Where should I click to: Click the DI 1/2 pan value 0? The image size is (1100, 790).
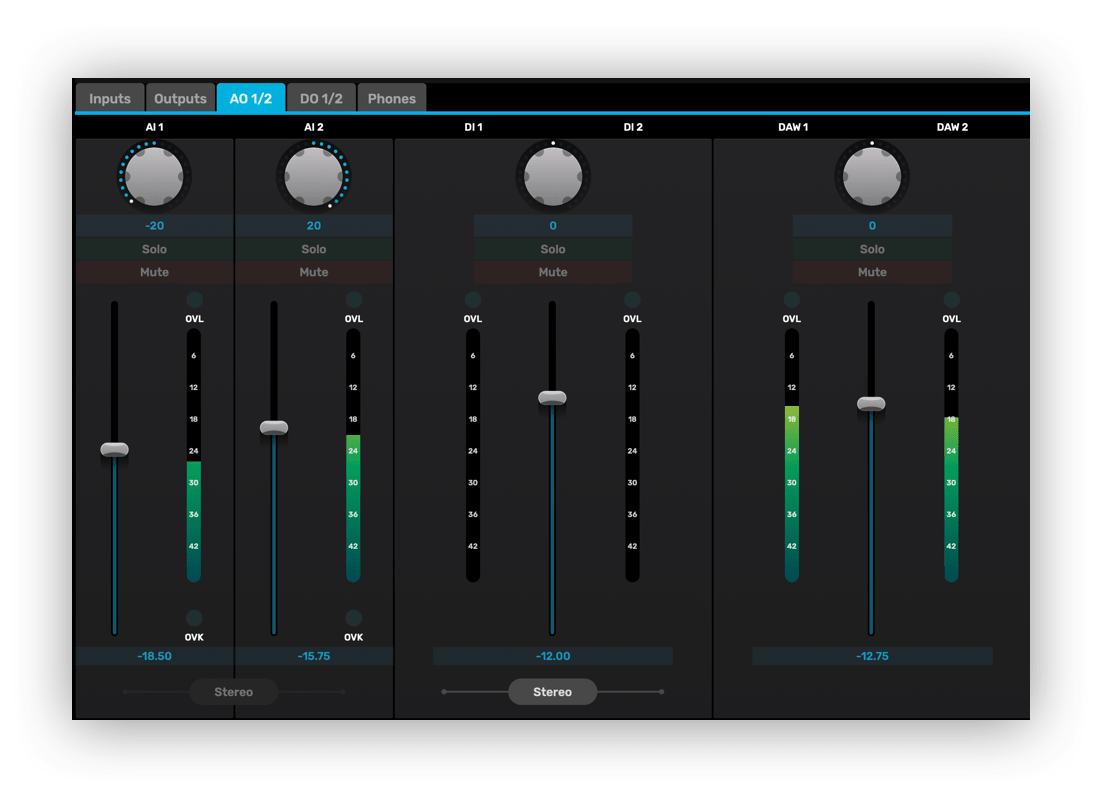point(553,226)
